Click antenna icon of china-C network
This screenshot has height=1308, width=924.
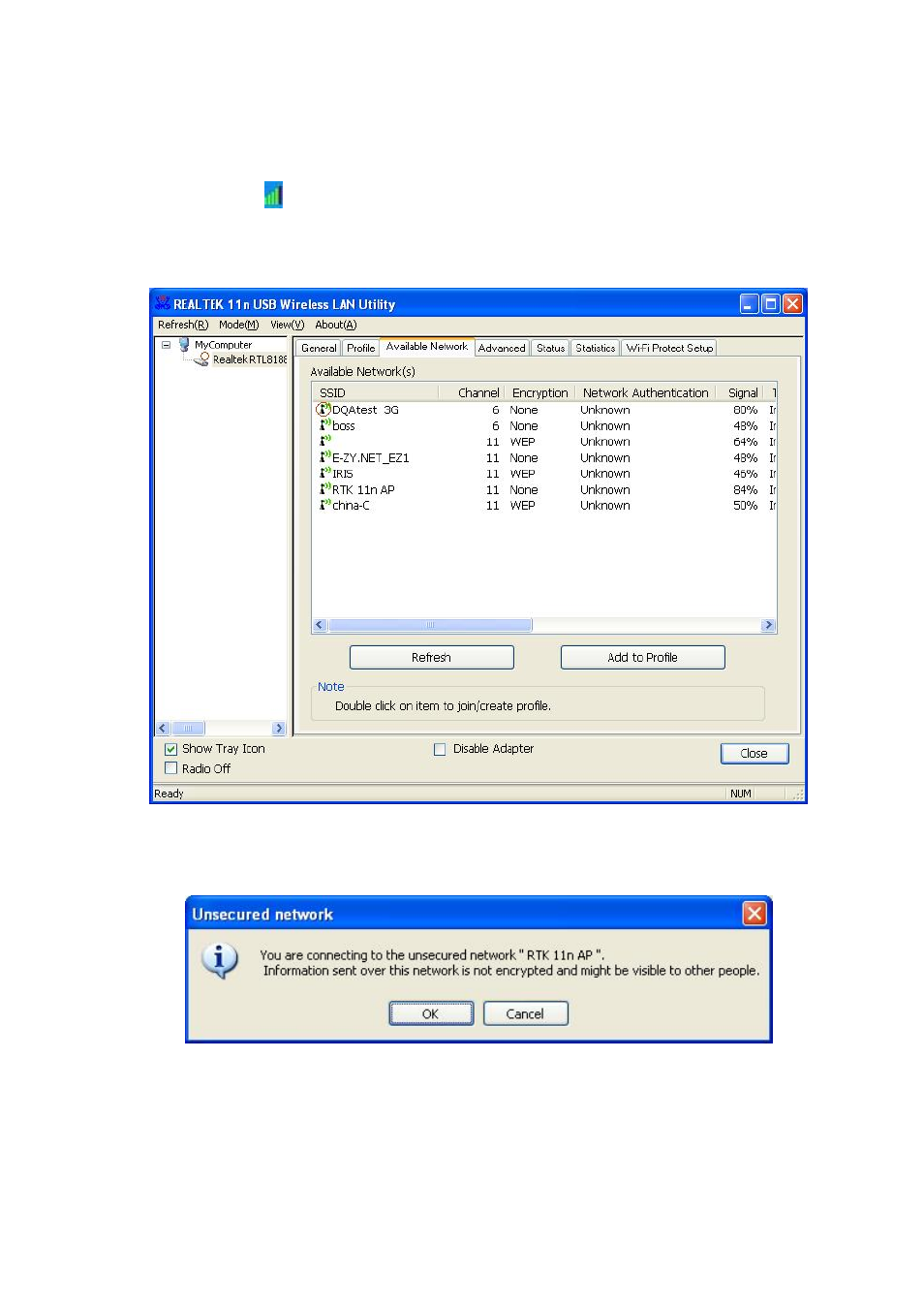324,504
